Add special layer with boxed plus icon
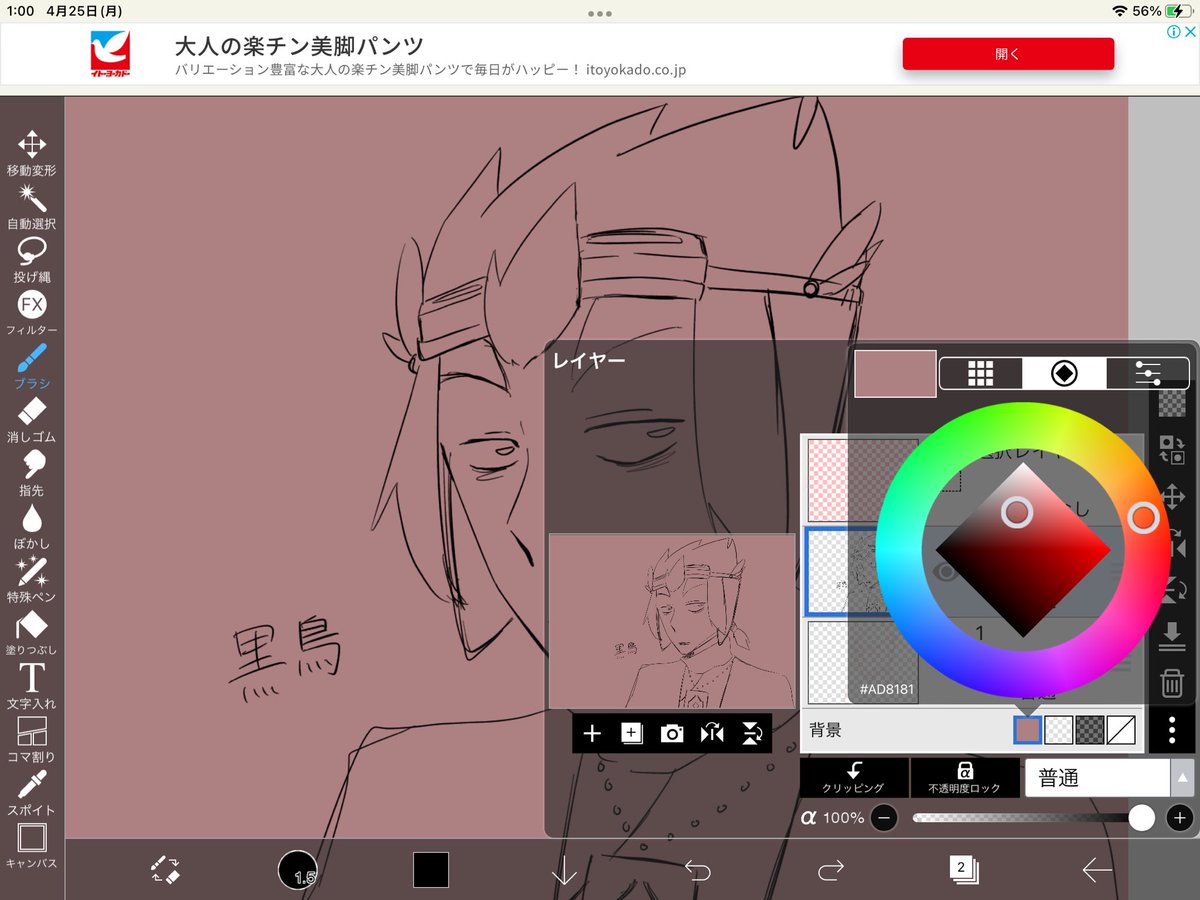Screen dimensions: 1200x900 [x=631, y=733]
